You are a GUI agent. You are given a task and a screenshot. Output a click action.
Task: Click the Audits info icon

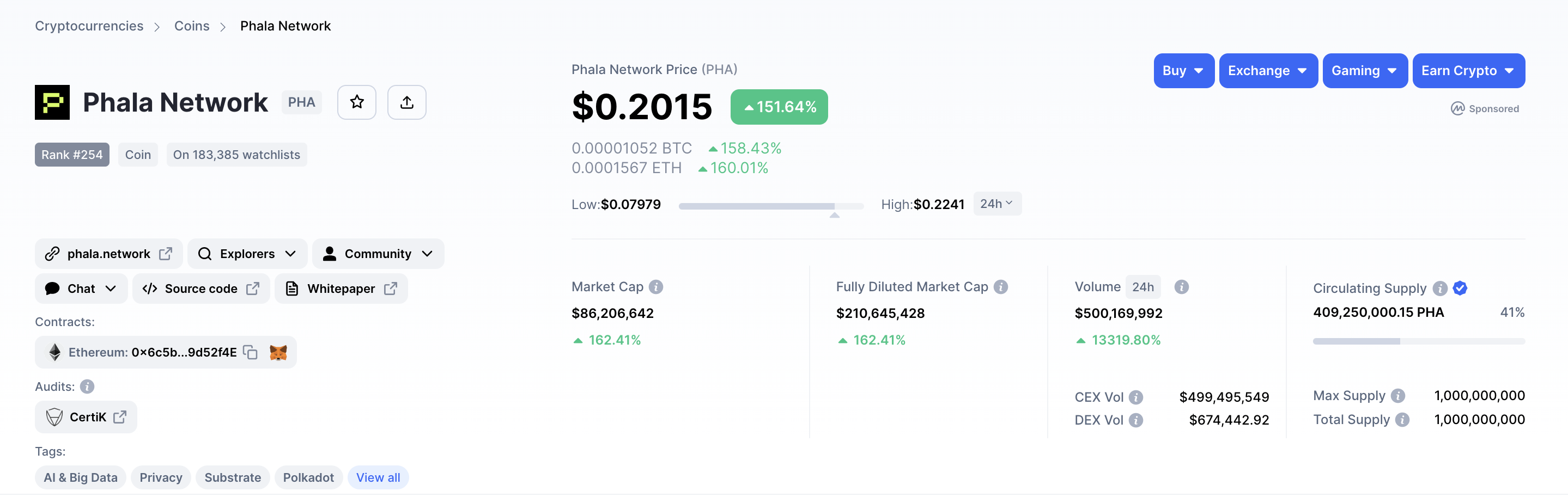[x=87, y=387]
